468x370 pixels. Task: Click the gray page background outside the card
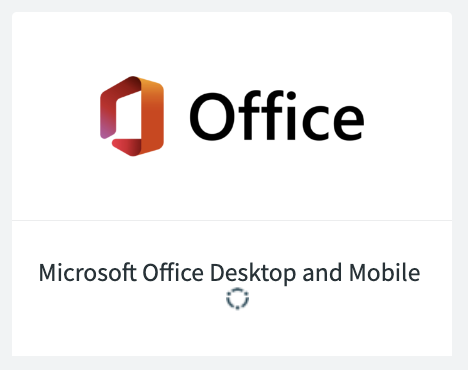coord(233,363)
